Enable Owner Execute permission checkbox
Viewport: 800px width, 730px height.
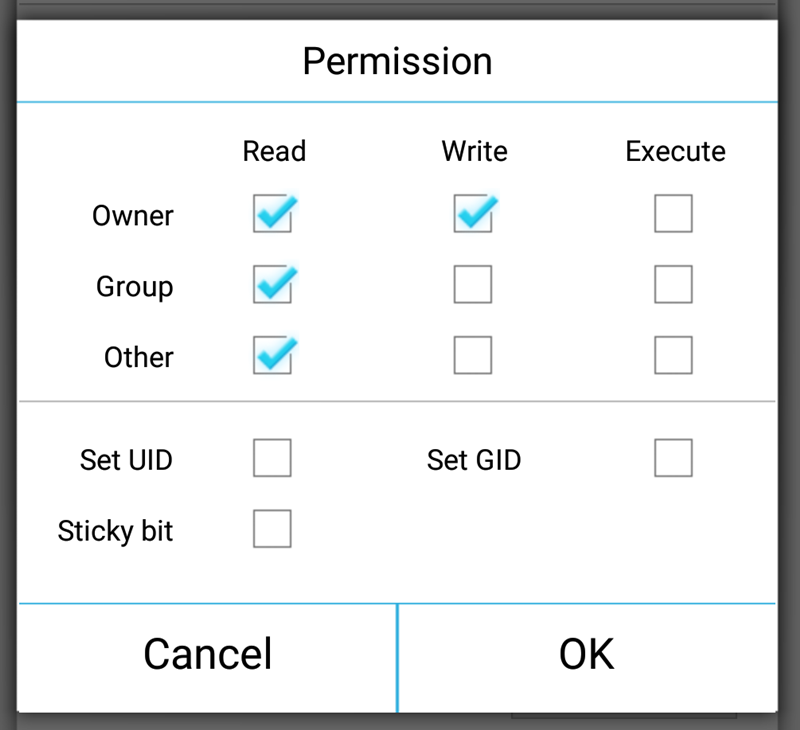pos(673,214)
